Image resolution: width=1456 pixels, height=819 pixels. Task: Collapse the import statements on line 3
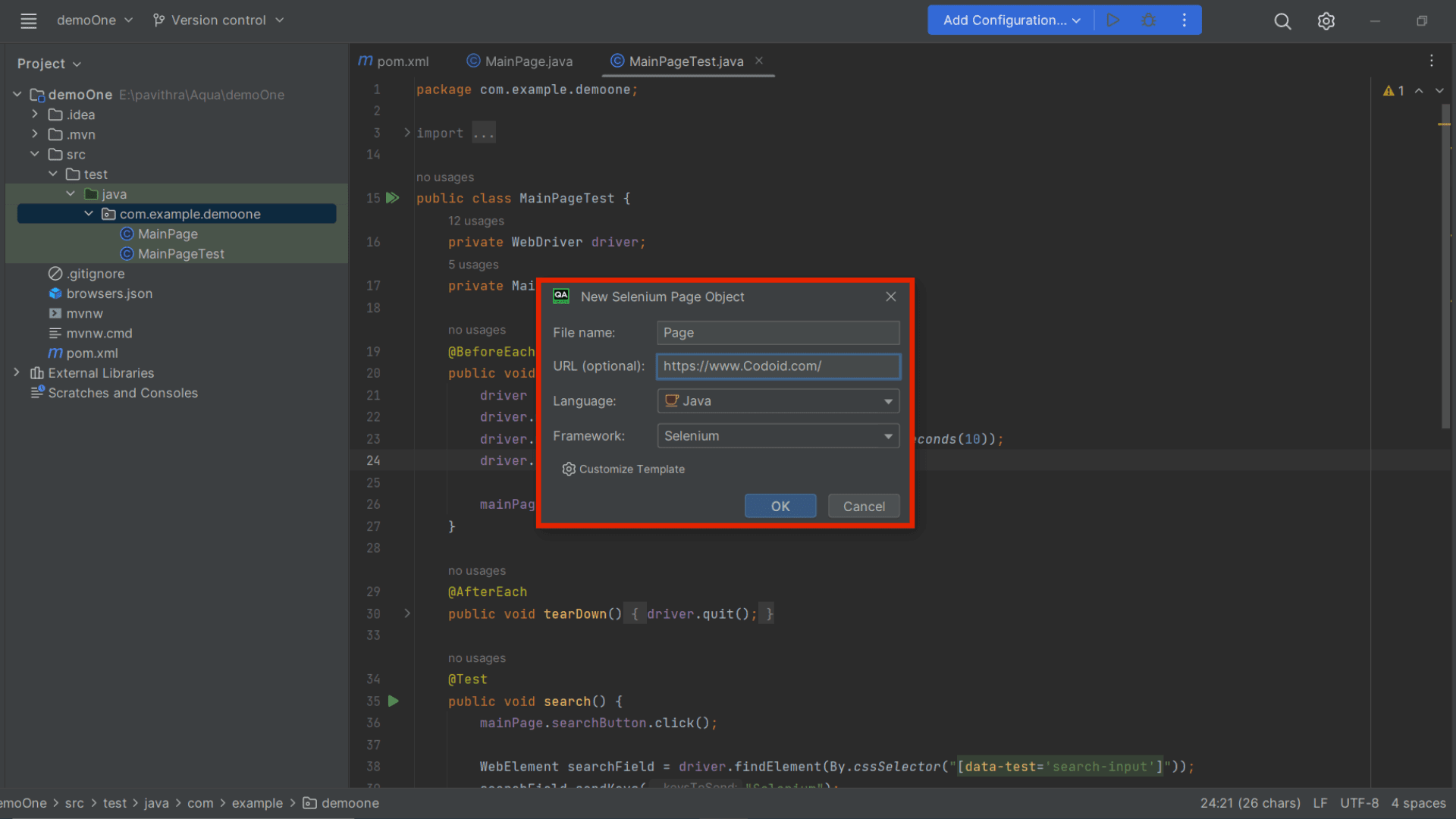coord(407,132)
